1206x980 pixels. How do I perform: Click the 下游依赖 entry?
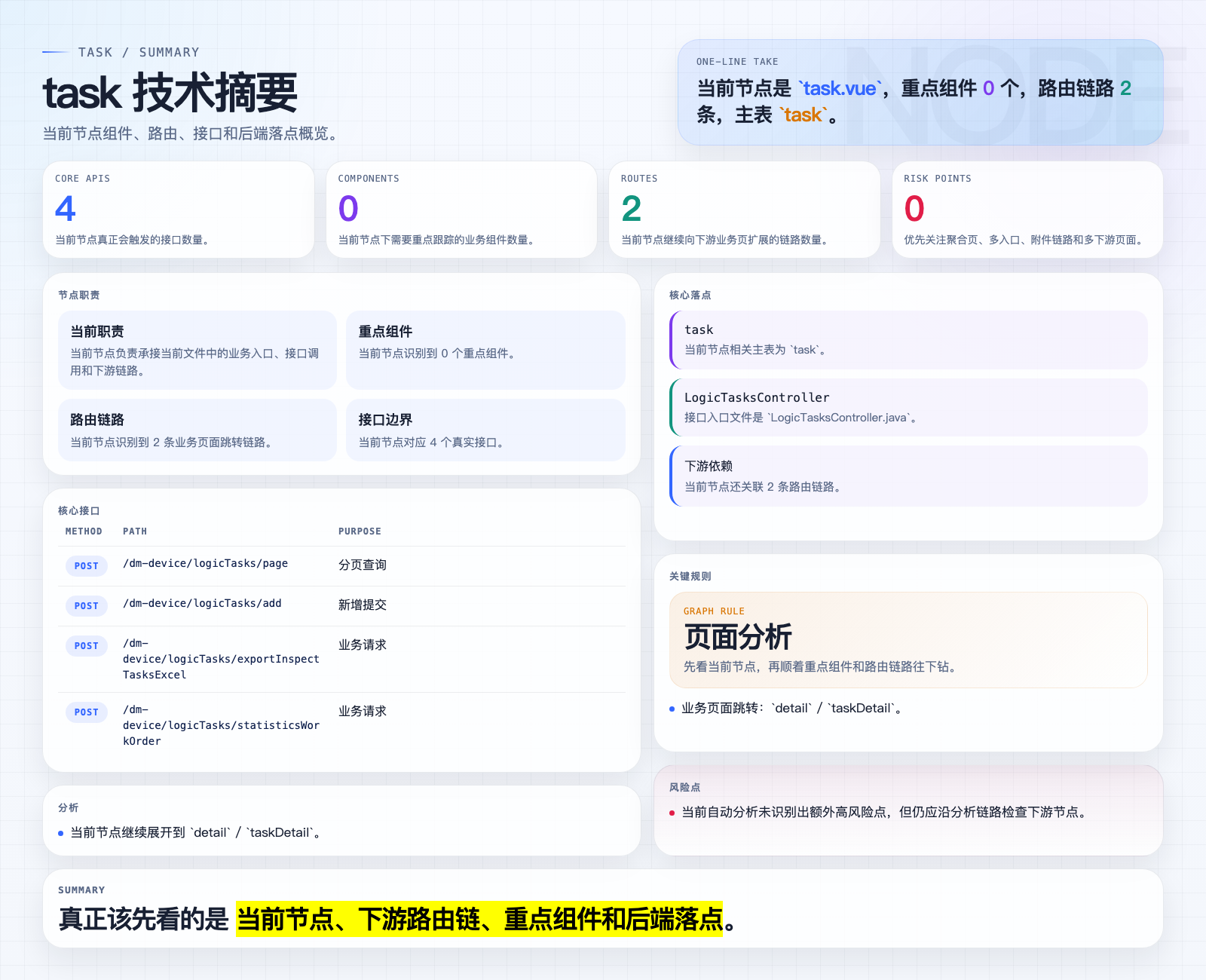tap(908, 476)
